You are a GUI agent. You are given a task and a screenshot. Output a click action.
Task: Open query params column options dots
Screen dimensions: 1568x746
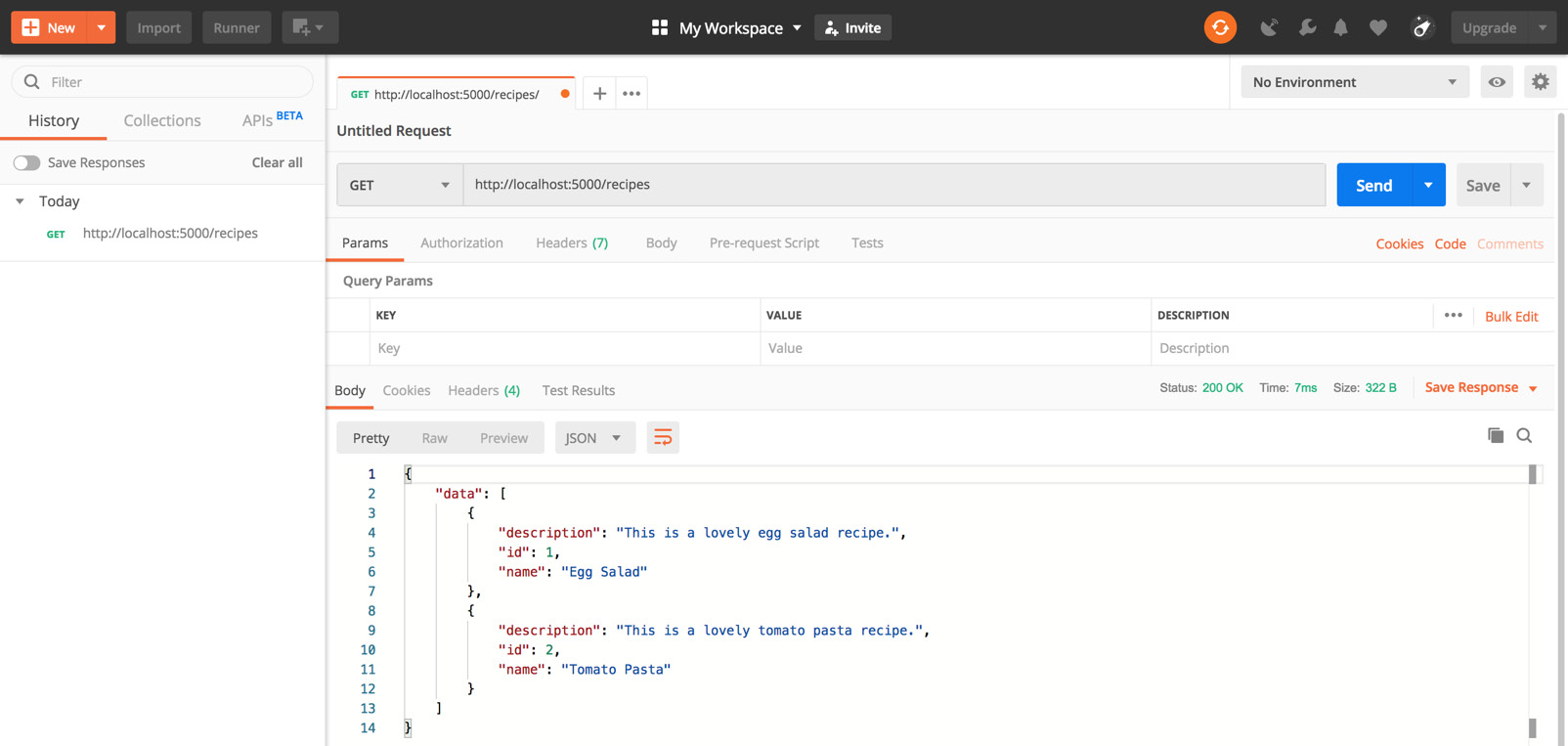tap(1454, 315)
